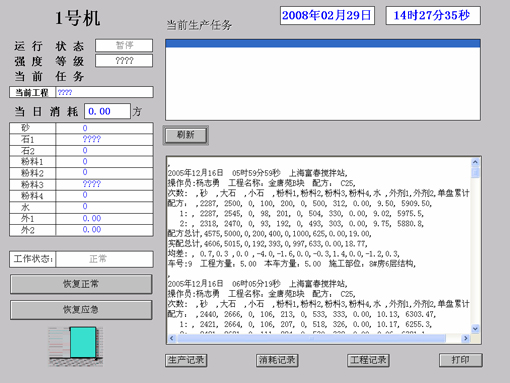The height and width of the screenshot is (383, 510).
Task: Click the 恢复应急 button
Action: [81, 310]
